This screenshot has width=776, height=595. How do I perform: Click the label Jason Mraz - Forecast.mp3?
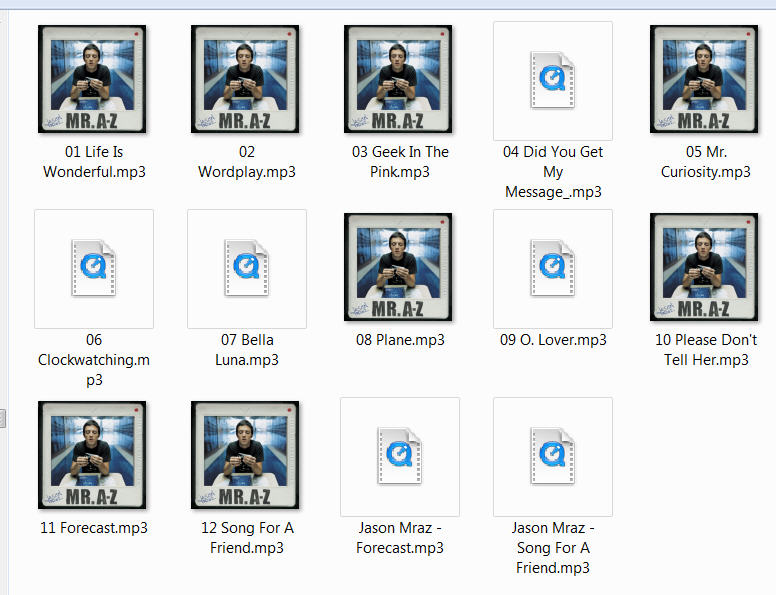[400, 538]
